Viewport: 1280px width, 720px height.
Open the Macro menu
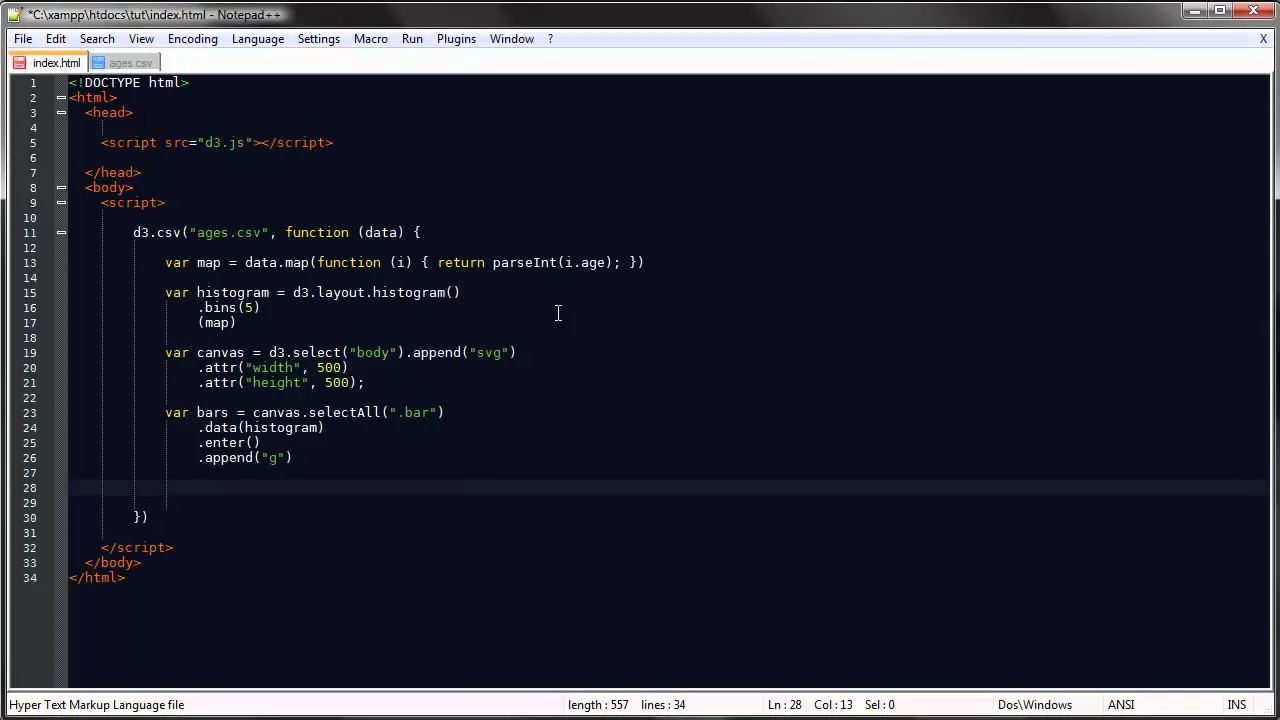click(371, 39)
